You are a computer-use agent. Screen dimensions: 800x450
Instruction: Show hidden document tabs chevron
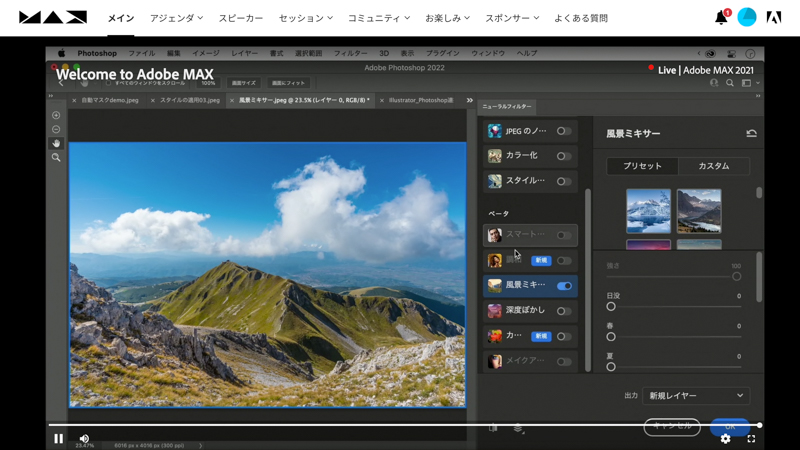click(469, 101)
